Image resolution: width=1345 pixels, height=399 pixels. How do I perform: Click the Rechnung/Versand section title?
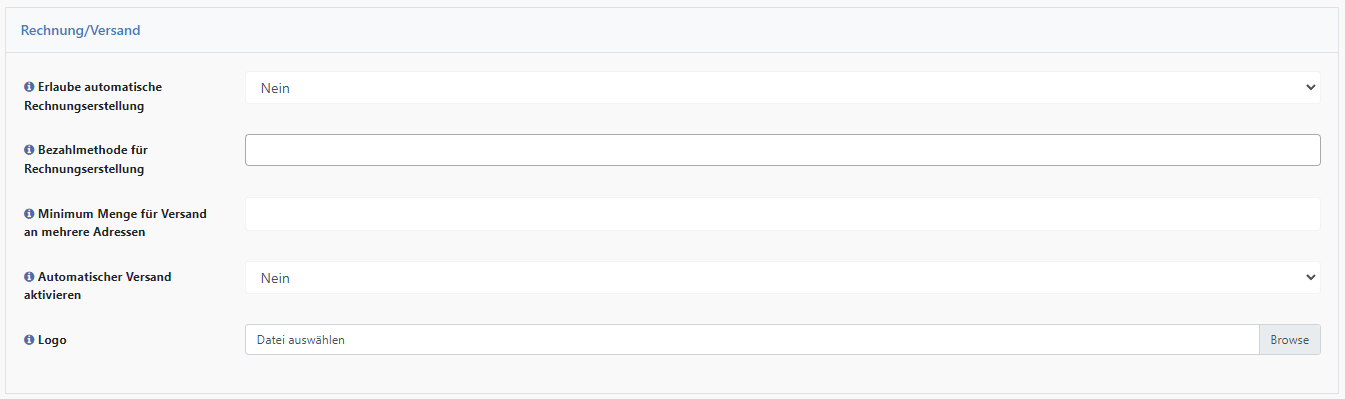coord(80,31)
